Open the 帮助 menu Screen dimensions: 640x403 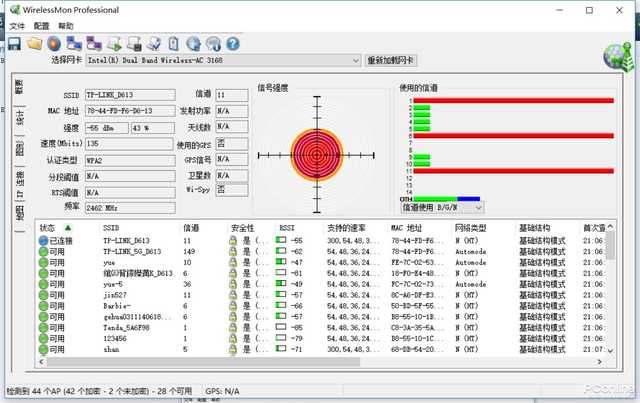[x=66, y=26]
